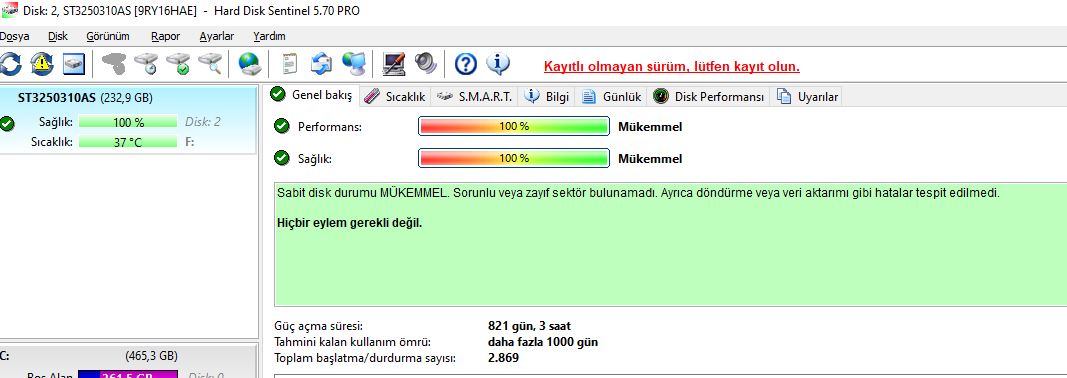Click the disk with magnifier icon
The width and height of the screenshot is (1067, 378).
[210, 64]
